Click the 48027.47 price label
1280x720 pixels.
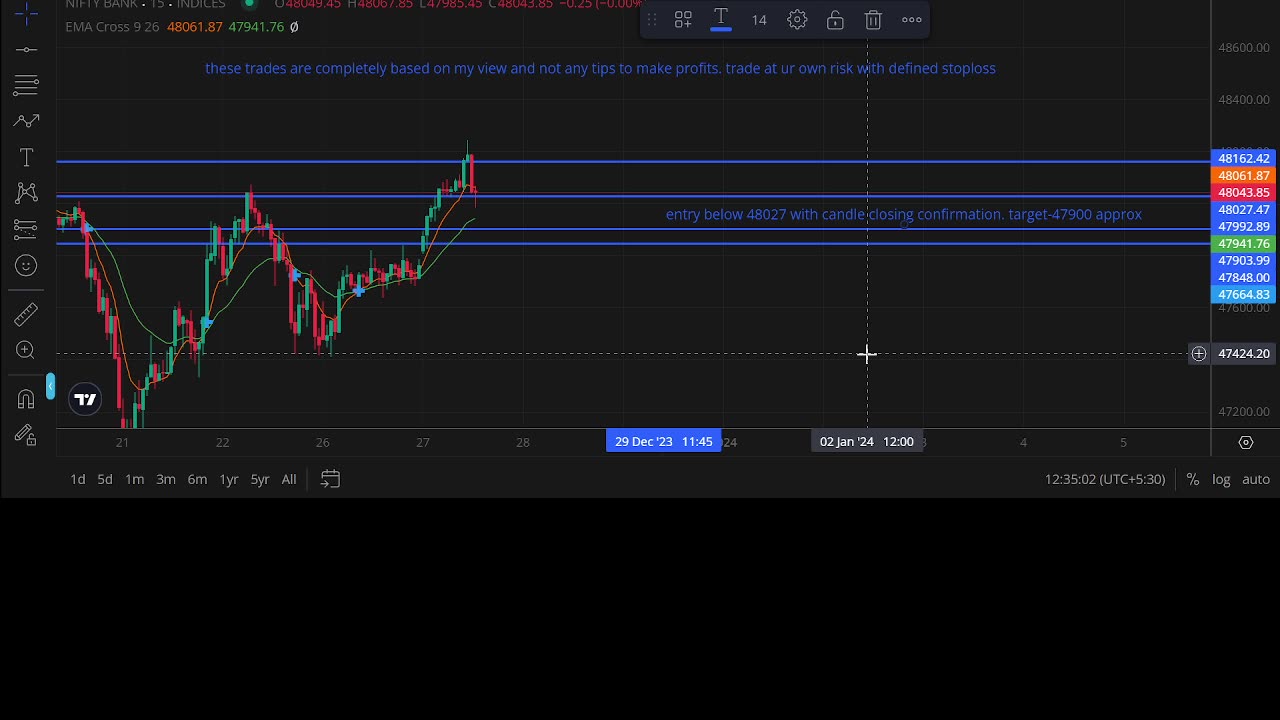point(1243,210)
